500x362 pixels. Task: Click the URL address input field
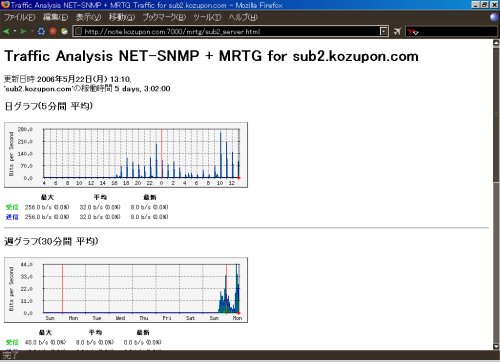coord(230,32)
